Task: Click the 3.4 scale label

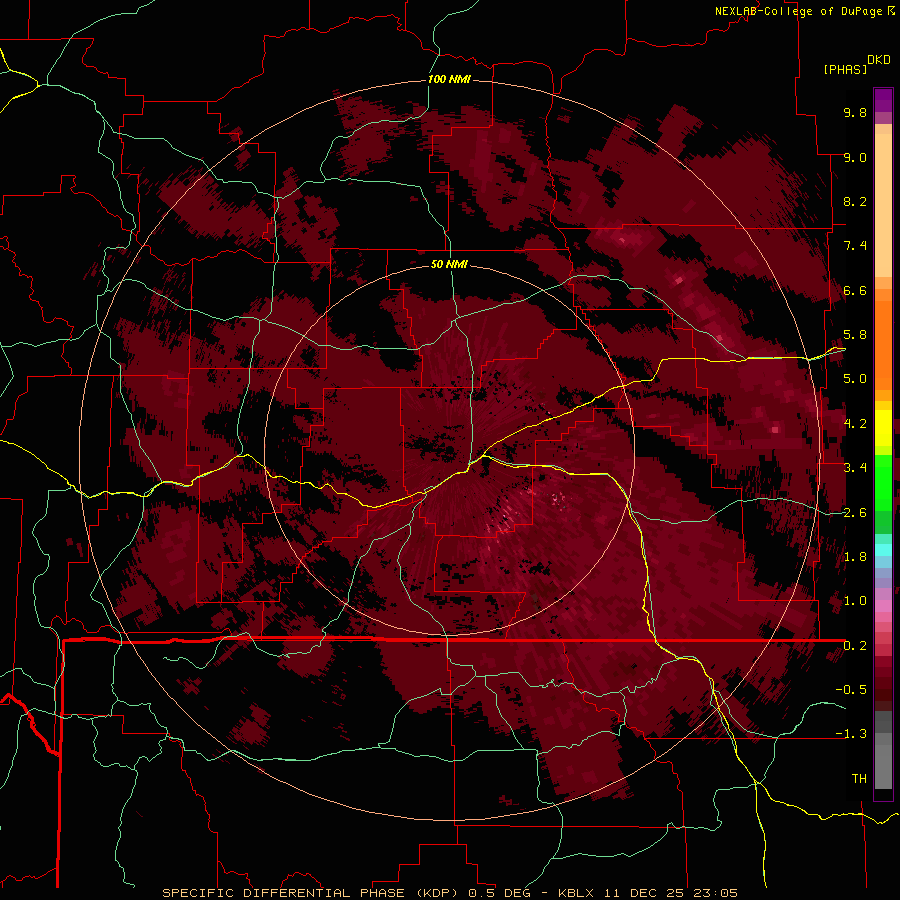Action: tap(855, 468)
